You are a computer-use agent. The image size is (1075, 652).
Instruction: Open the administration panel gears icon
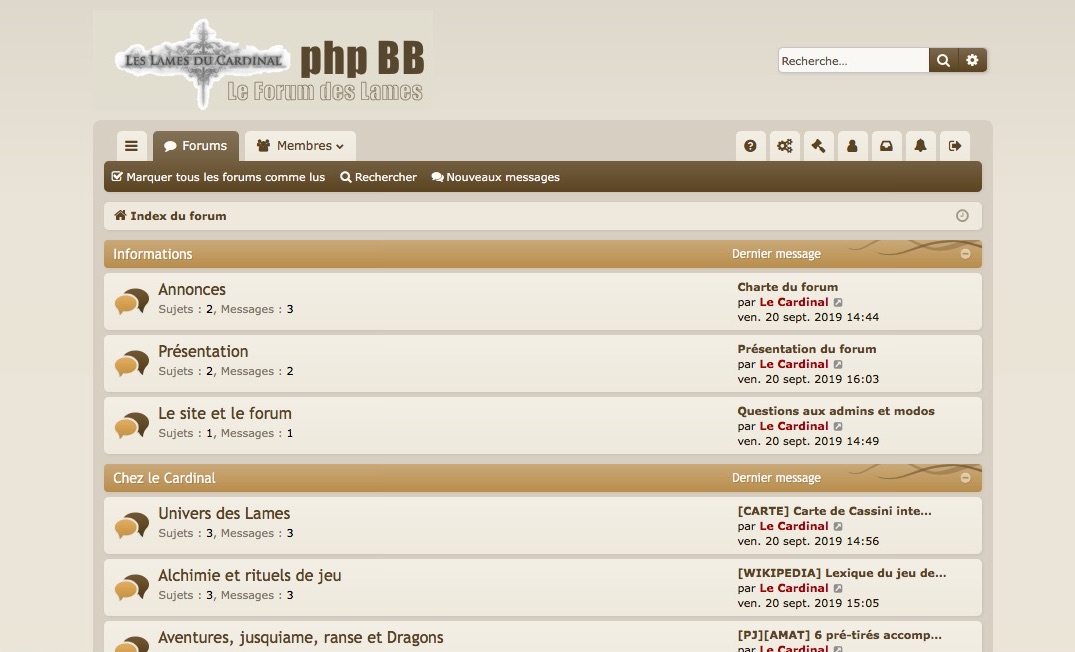[784, 146]
